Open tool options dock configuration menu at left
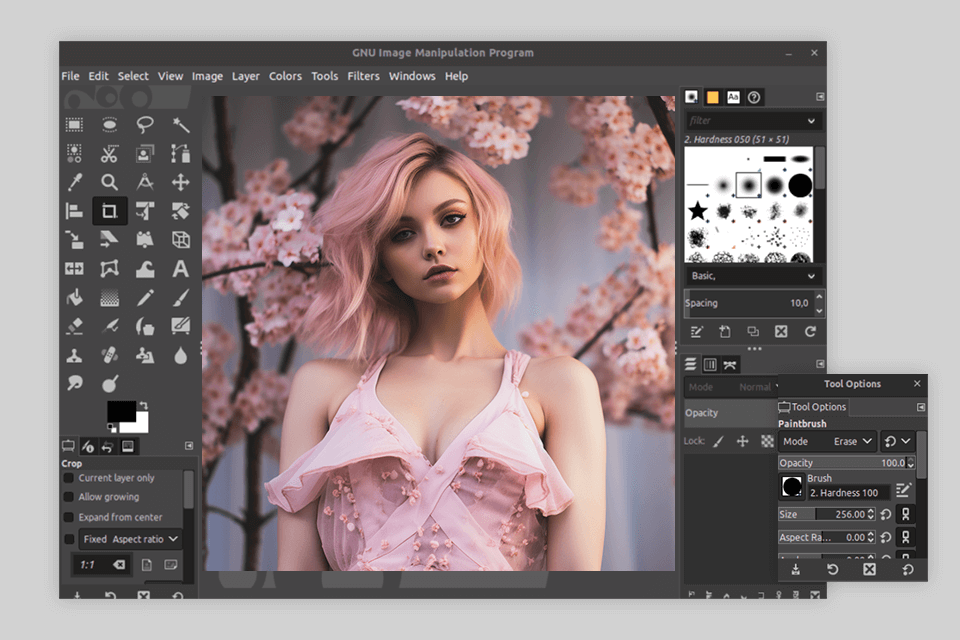This screenshot has height=640, width=960. coord(189,446)
